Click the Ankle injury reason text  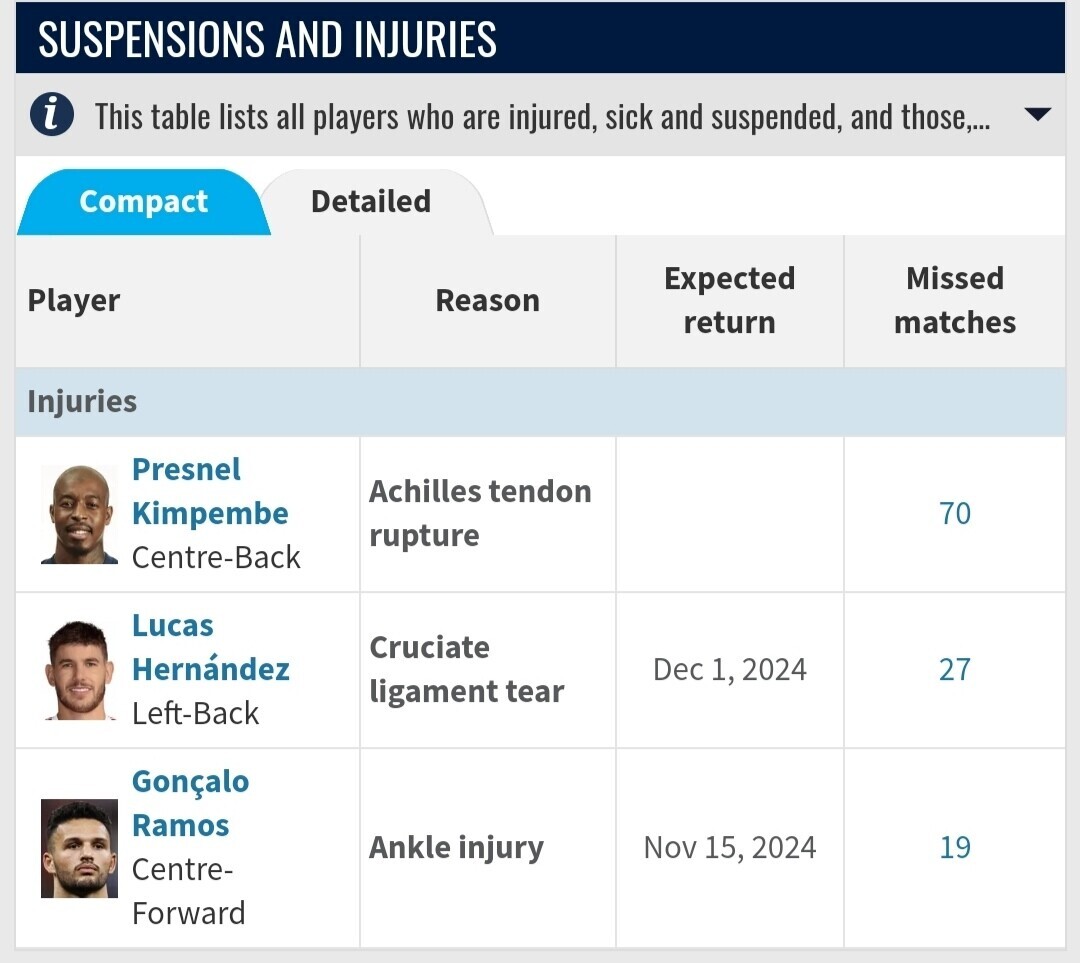tap(457, 847)
